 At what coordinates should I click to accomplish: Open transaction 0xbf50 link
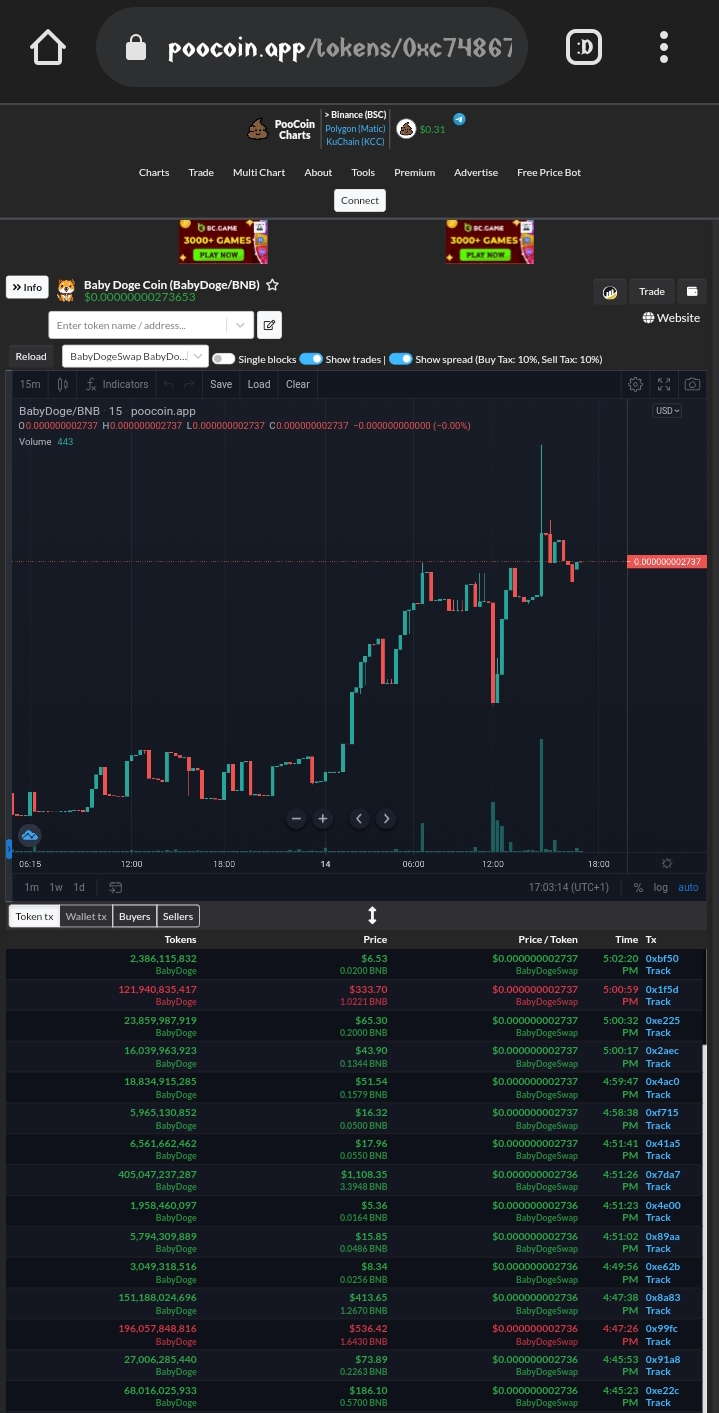(662, 958)
